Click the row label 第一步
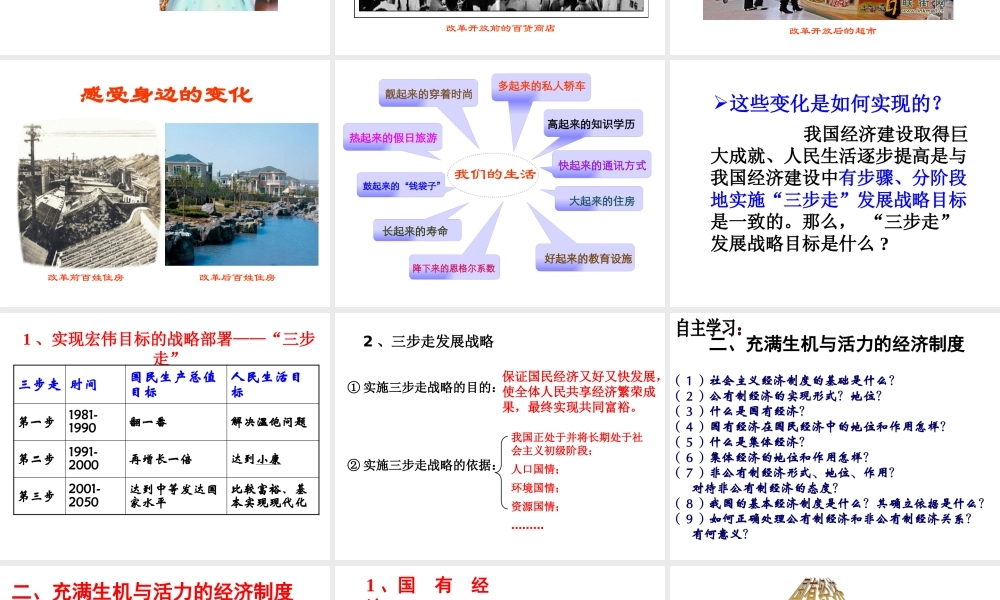Viewport: 1000px width, 600px height. pyautogui.click(x=40, y=421)
